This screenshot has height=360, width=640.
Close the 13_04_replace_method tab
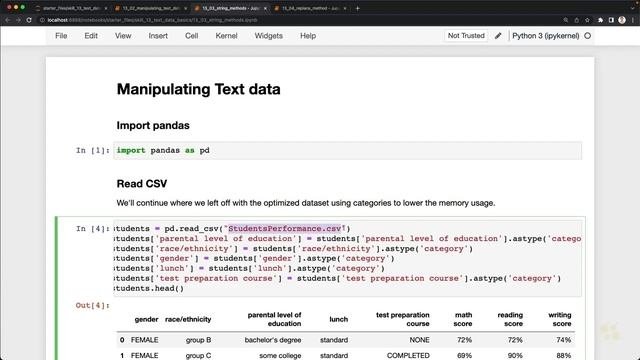pyautogui.click(x=345, y=8)
